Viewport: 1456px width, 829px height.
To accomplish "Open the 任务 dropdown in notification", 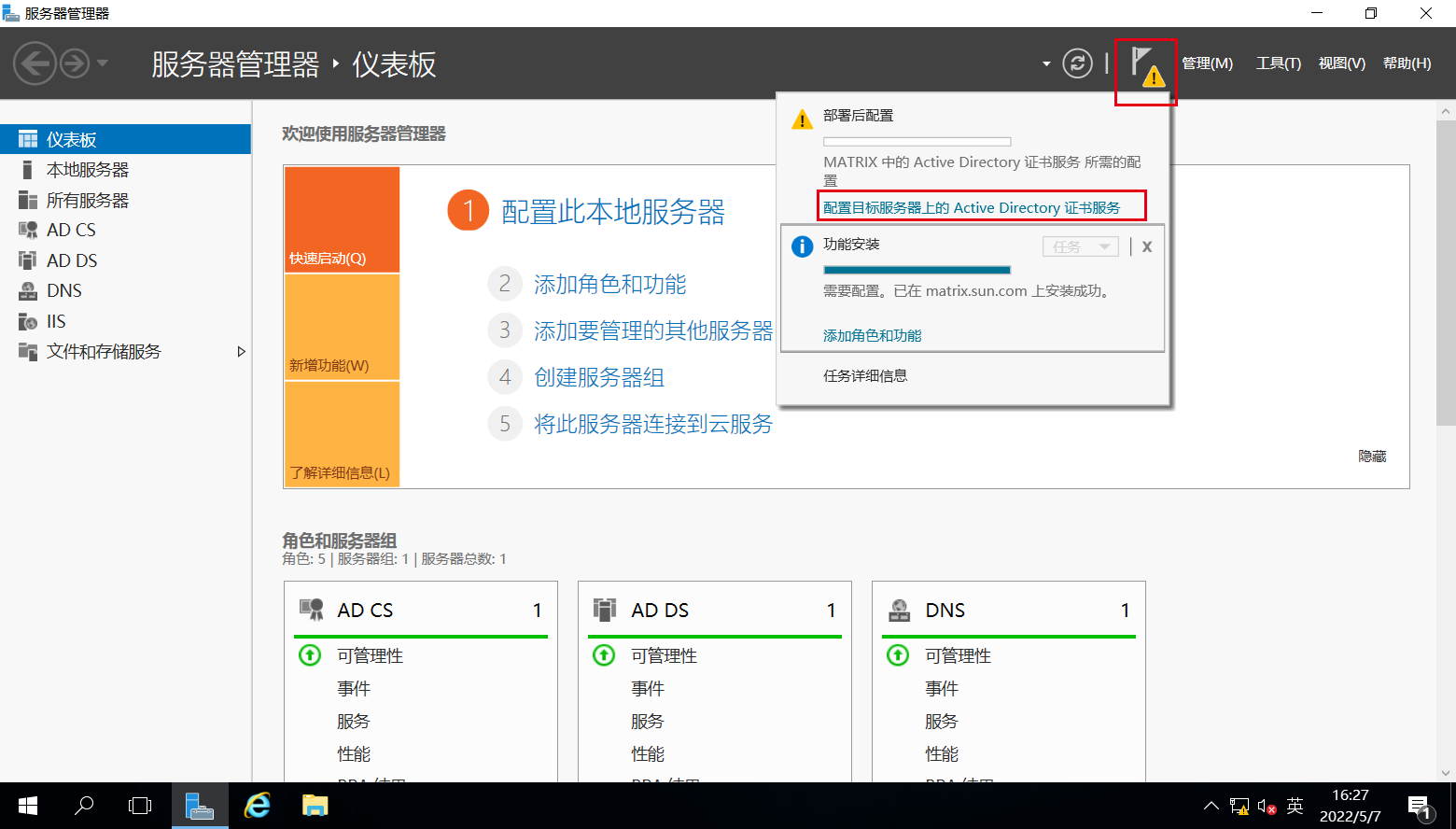I will coord(1080,246).
